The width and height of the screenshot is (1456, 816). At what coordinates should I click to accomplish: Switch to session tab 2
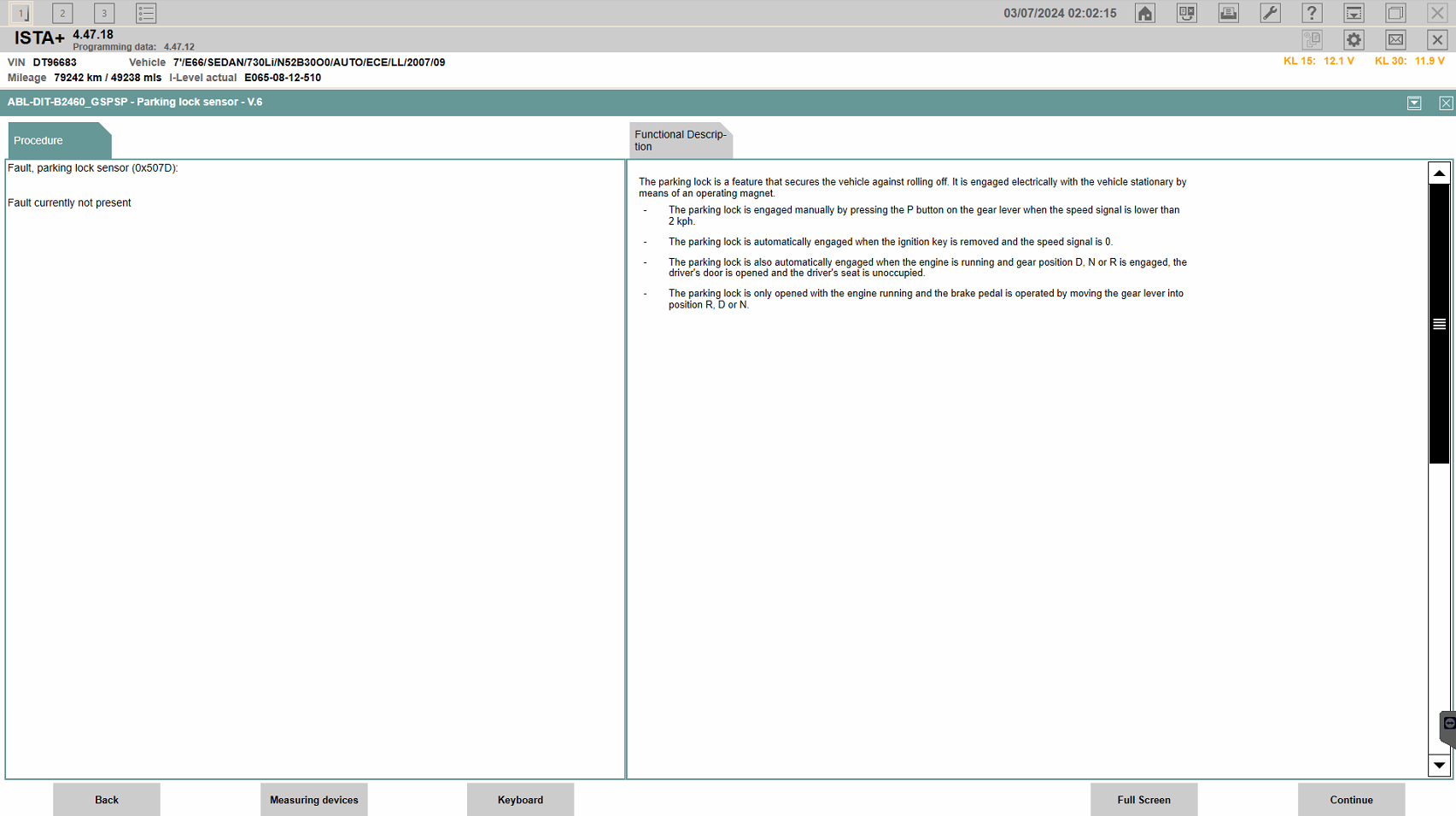click(x=62, y=13)
